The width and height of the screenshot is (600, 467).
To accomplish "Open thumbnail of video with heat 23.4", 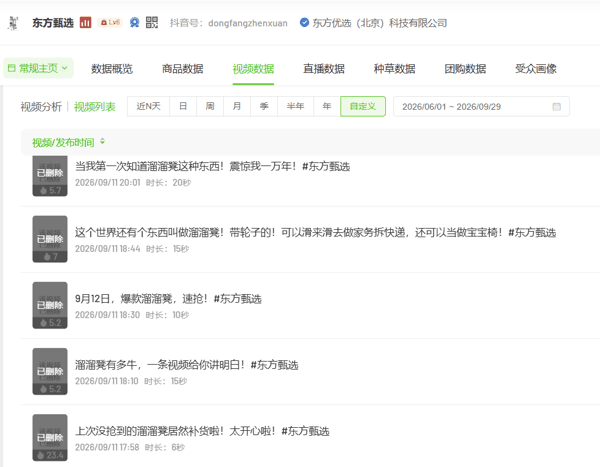I will (50, 438).
